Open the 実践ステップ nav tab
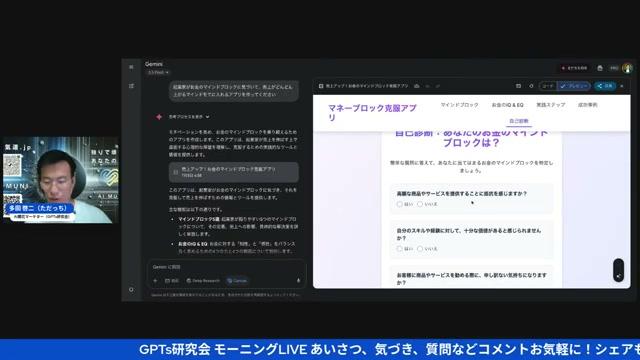640x360 pixels. pyautogui.click(x=551, y=105)
